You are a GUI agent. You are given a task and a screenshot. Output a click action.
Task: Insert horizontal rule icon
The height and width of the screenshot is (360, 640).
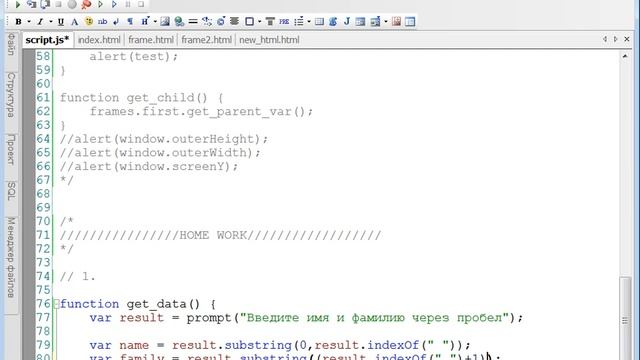coord(193,22)
